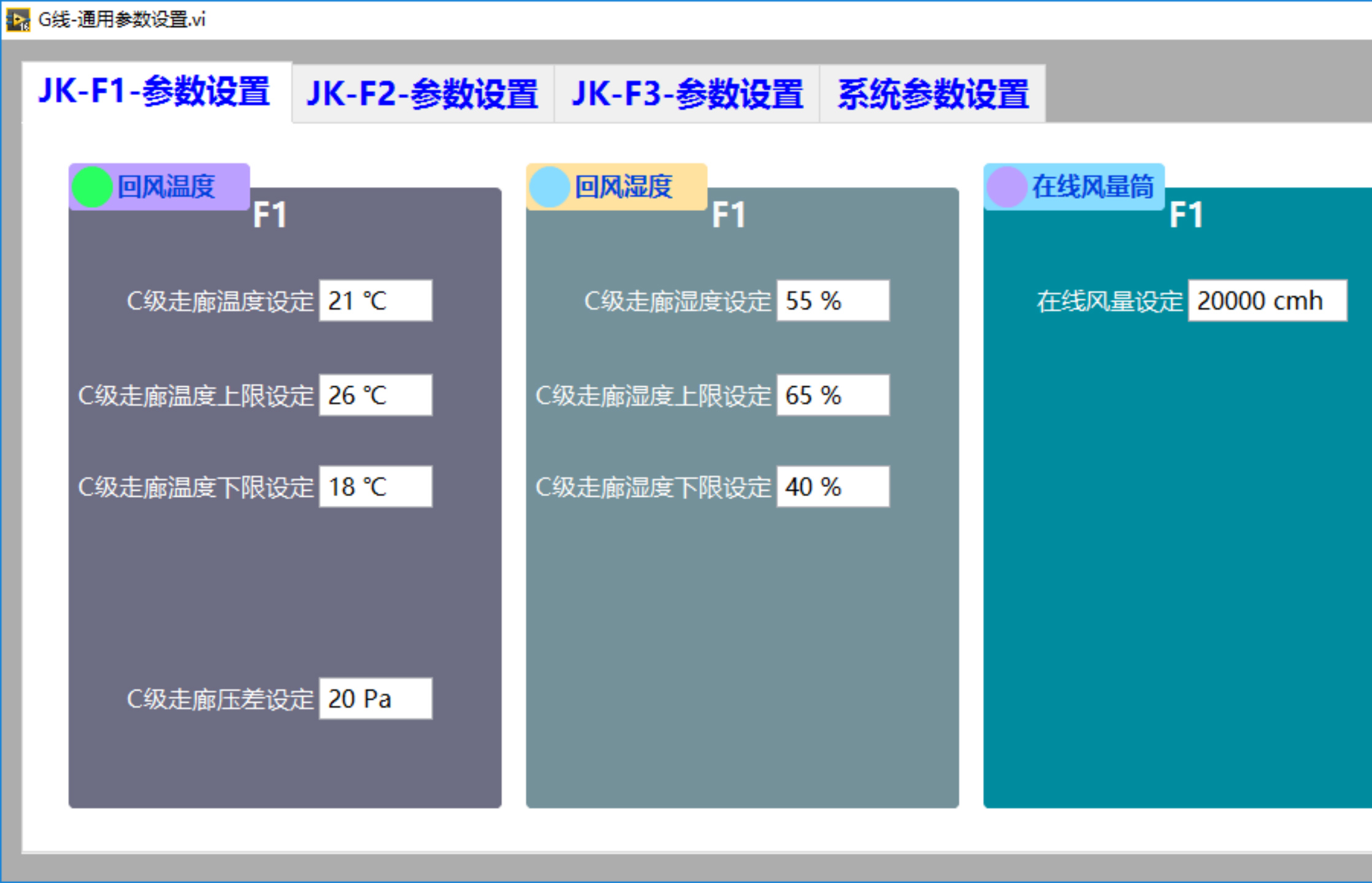The height and width of the screenshot is (883, 1372).
Task: Edit the C级走廊湿度下限设定 field 40 %
Action: click(x=833, y=487)
